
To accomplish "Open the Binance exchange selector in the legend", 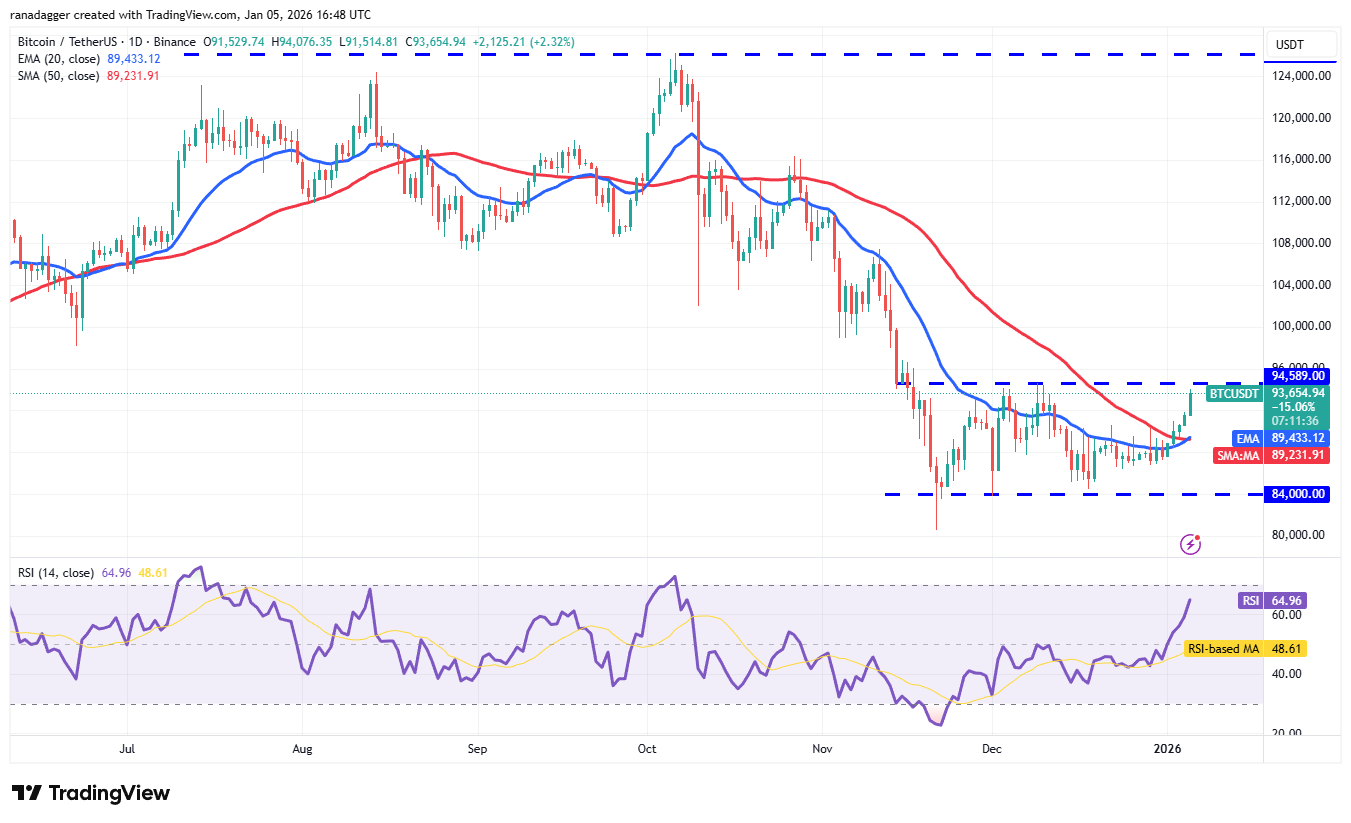I will tap(173, 41).
